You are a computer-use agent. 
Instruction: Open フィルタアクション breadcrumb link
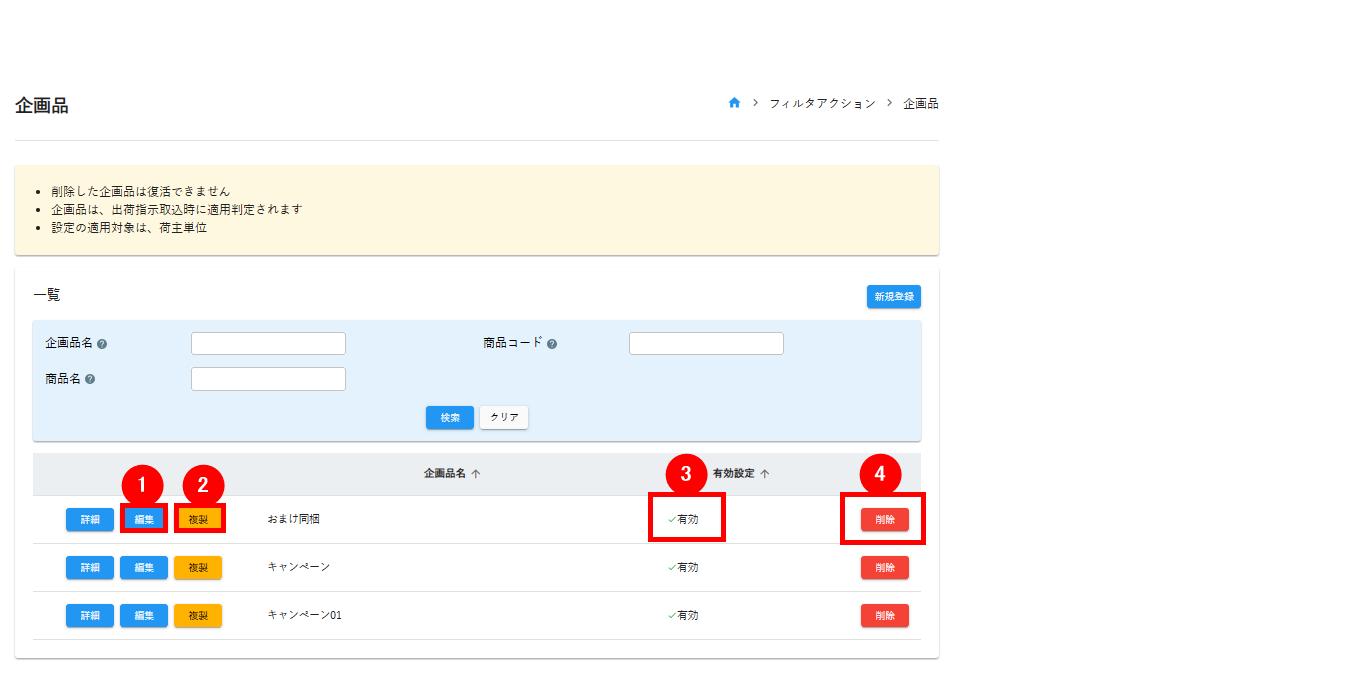point(821,104)
